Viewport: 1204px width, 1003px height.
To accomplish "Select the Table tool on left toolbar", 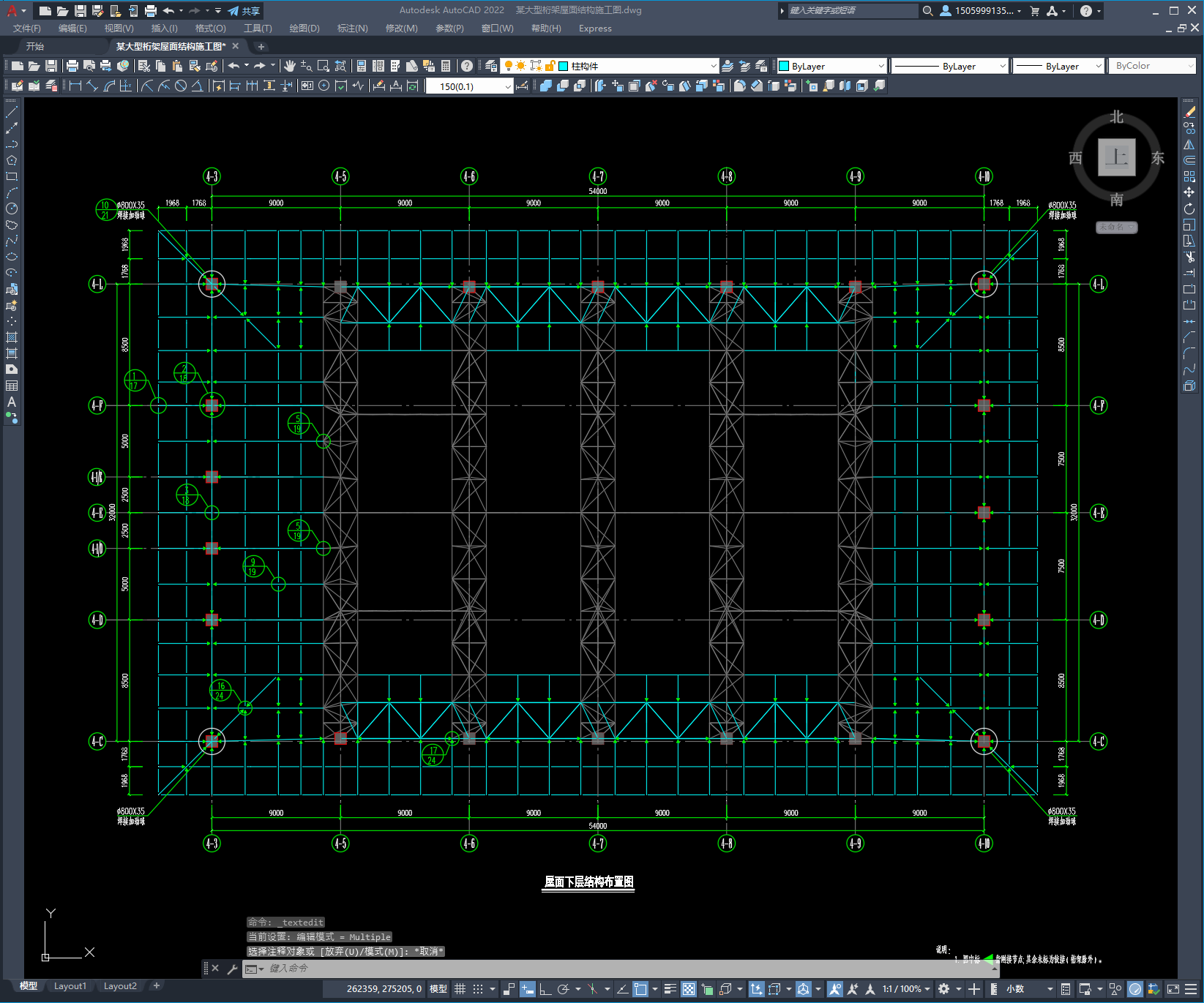I will [12, 386].
